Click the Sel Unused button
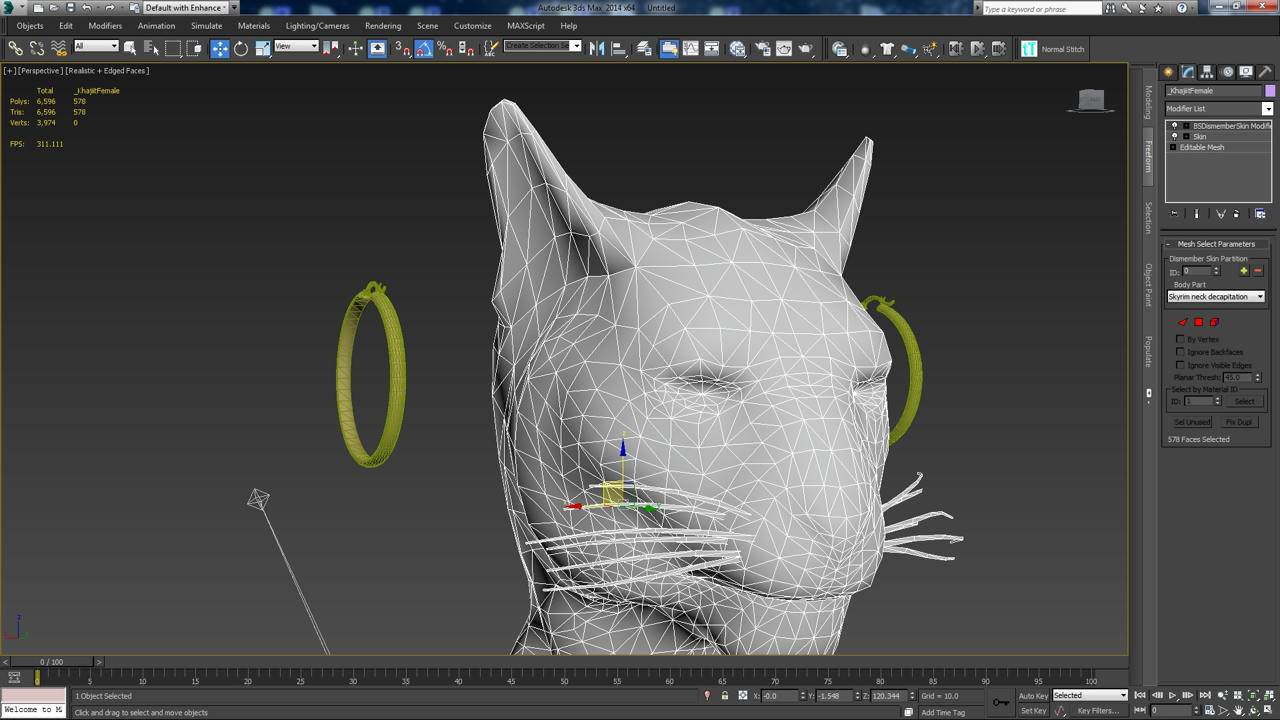The image size is (1280, 720). coord(1192,422)
